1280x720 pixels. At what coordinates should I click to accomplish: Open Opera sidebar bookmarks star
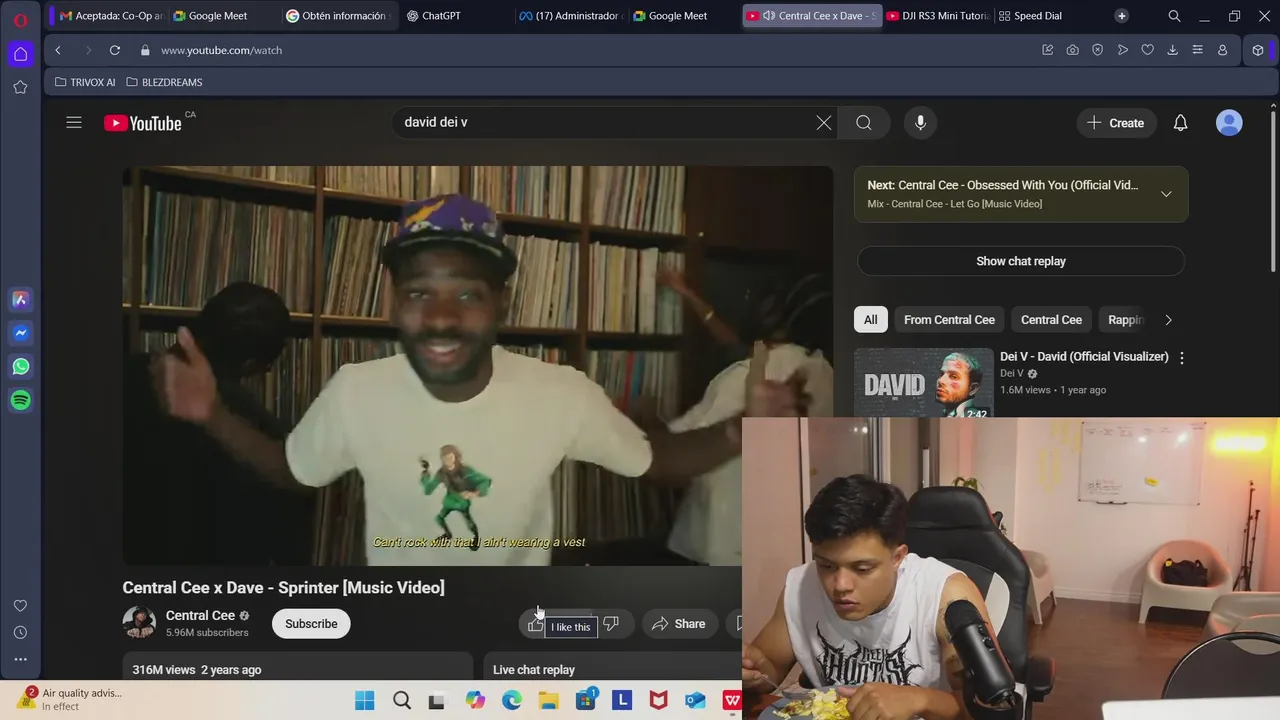tap(20, 87)
